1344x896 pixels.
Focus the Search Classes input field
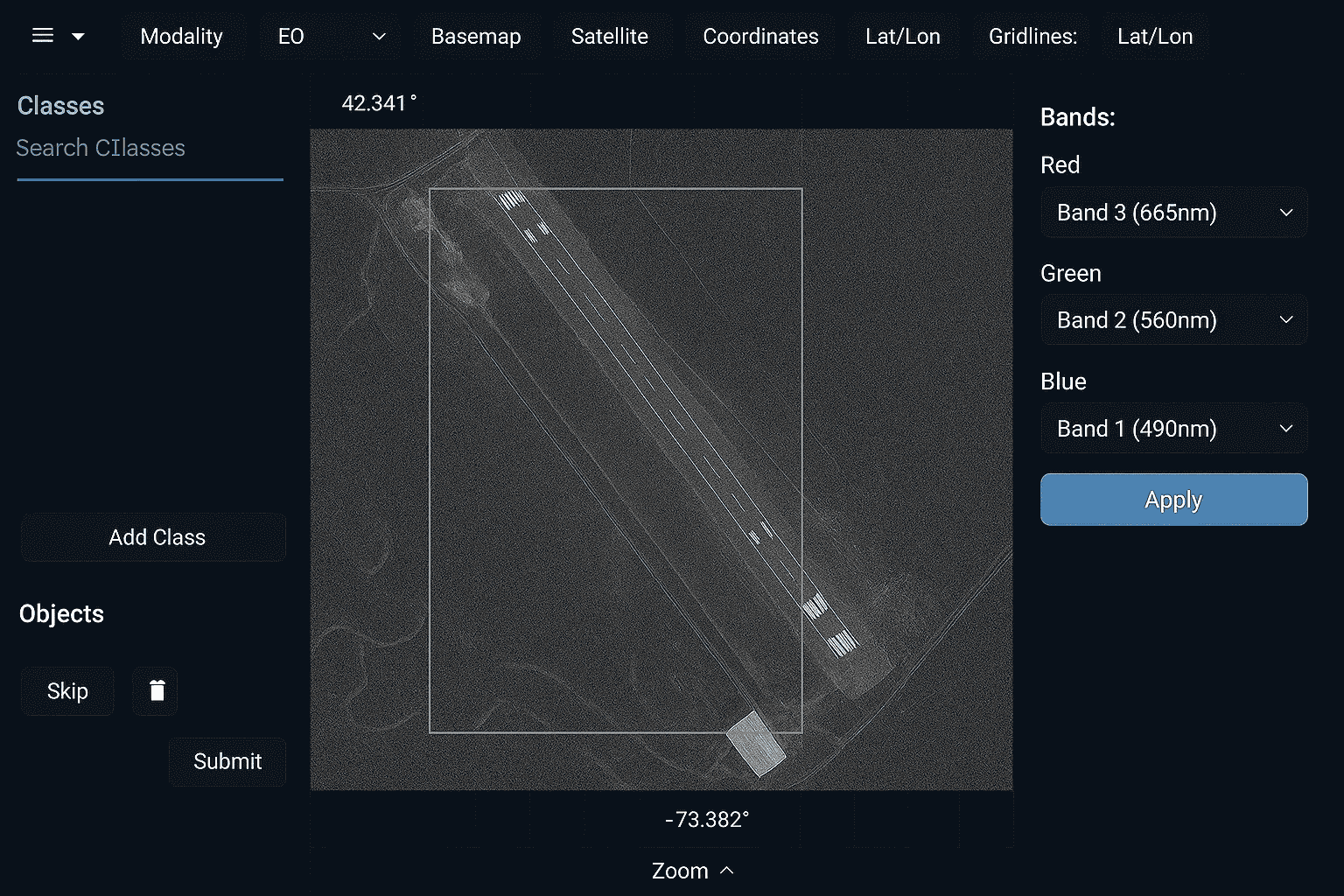[x=149, y=149]
